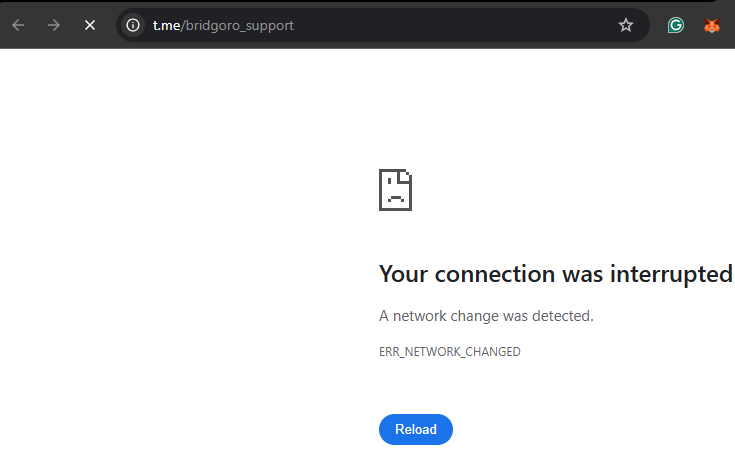The width and height of the screenshot is (735, 464).
Task: Open the MetaMask fox extension
Action: [x=712, y=25]
